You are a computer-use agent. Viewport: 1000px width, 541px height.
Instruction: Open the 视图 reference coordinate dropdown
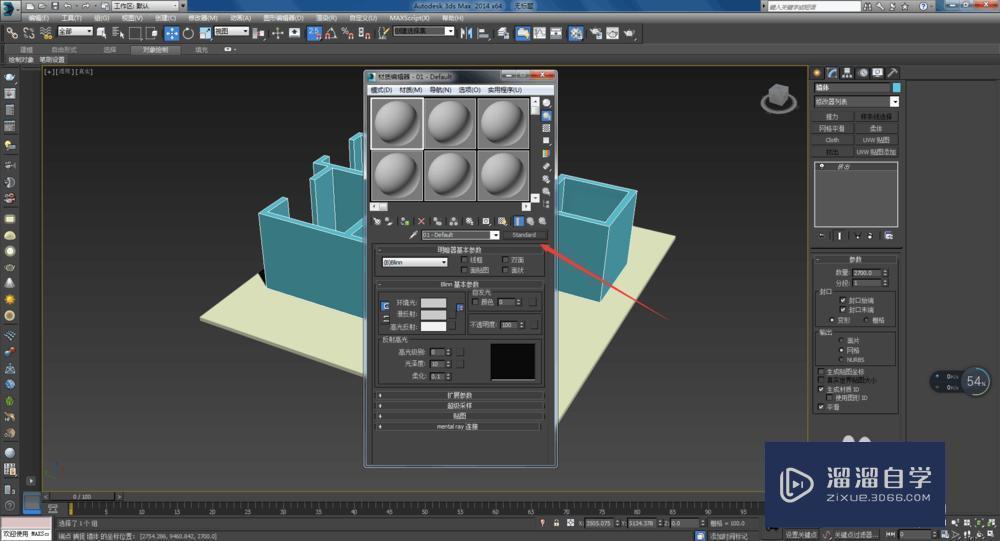click(x=231, y=31)
